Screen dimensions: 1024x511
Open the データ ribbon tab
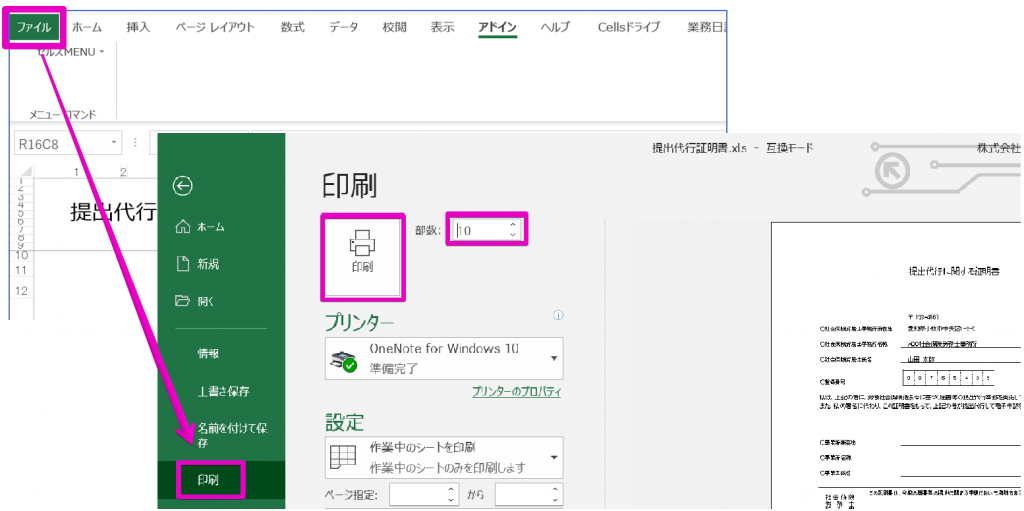(x=343, y=27)
